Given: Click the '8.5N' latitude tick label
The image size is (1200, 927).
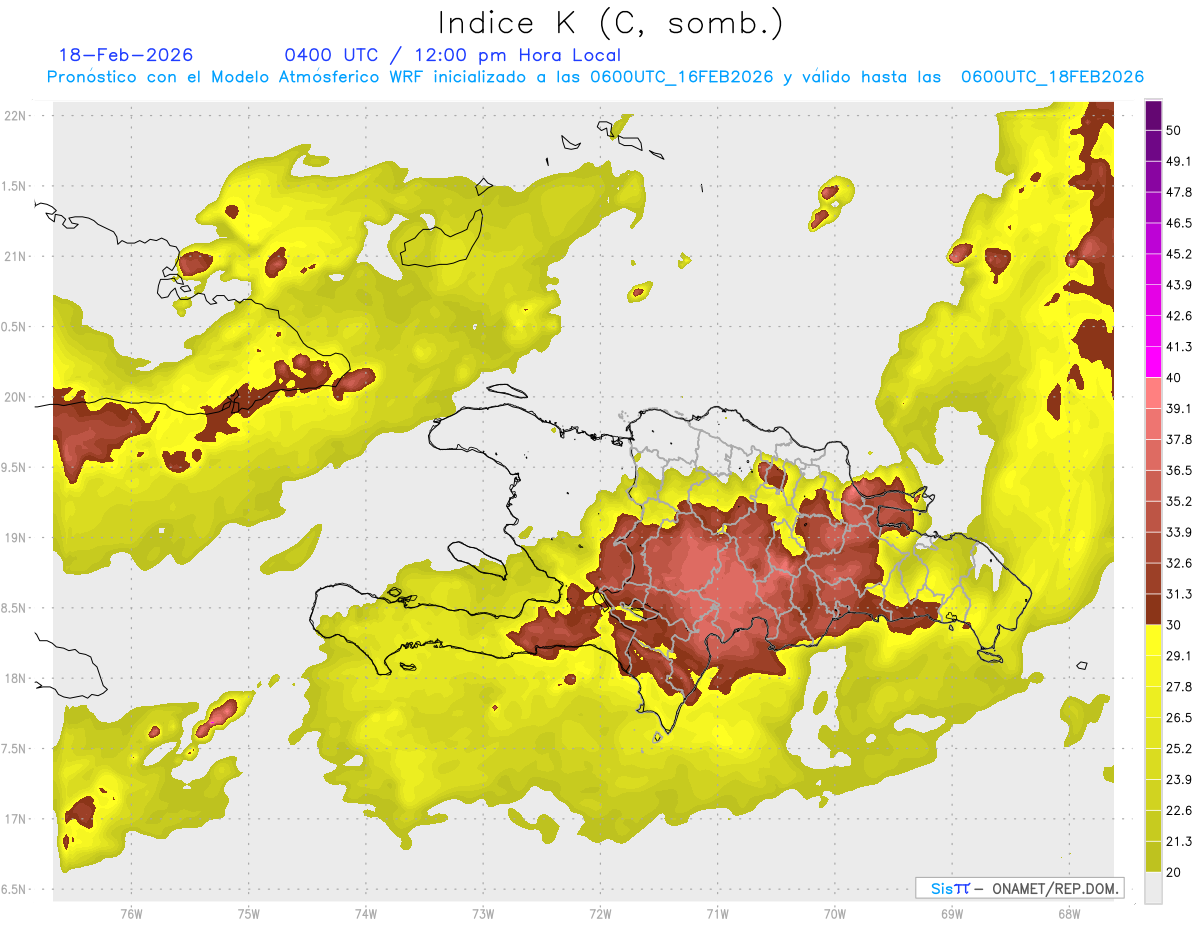Looking at the screenshot, I should click(x=15, y=609).
